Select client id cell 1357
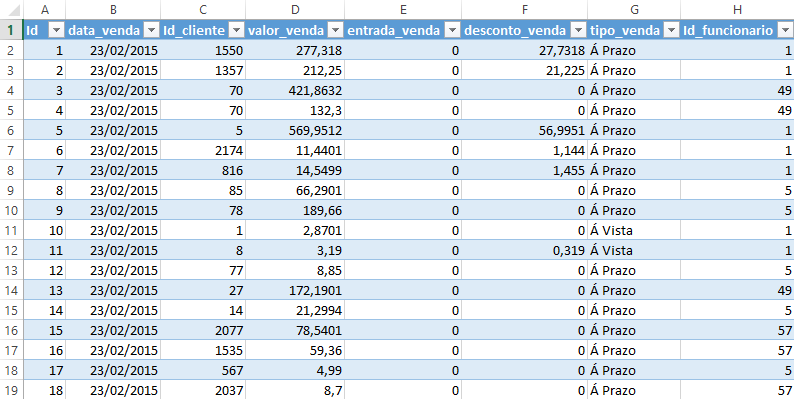This screenshot has width=794, height=399. [203, 70]
